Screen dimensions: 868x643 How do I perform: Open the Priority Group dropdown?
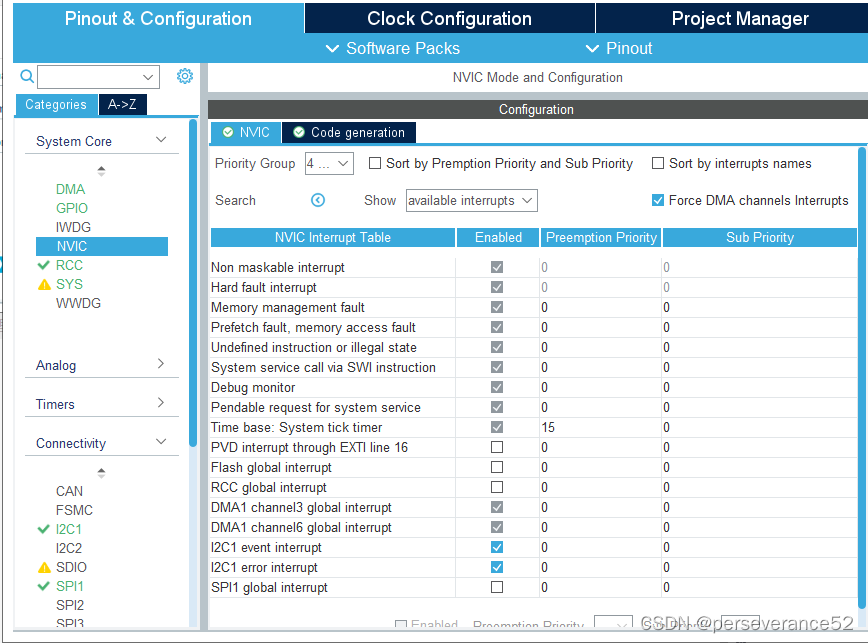[329, 164]
